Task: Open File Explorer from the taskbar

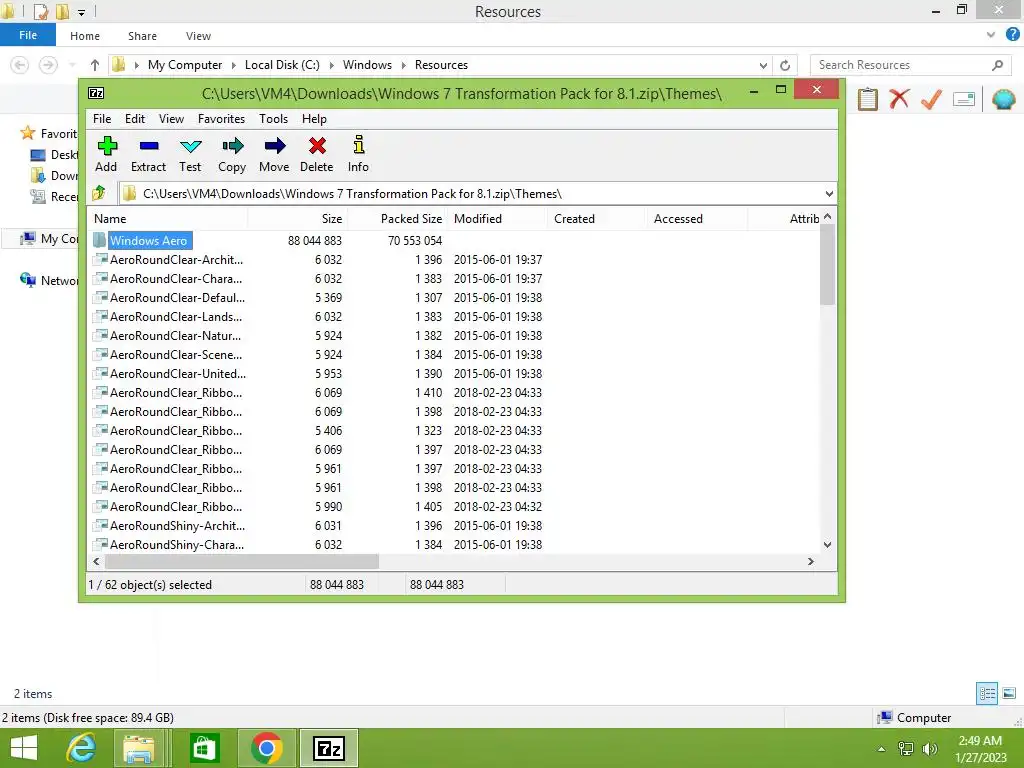Action: coord(139,748)
